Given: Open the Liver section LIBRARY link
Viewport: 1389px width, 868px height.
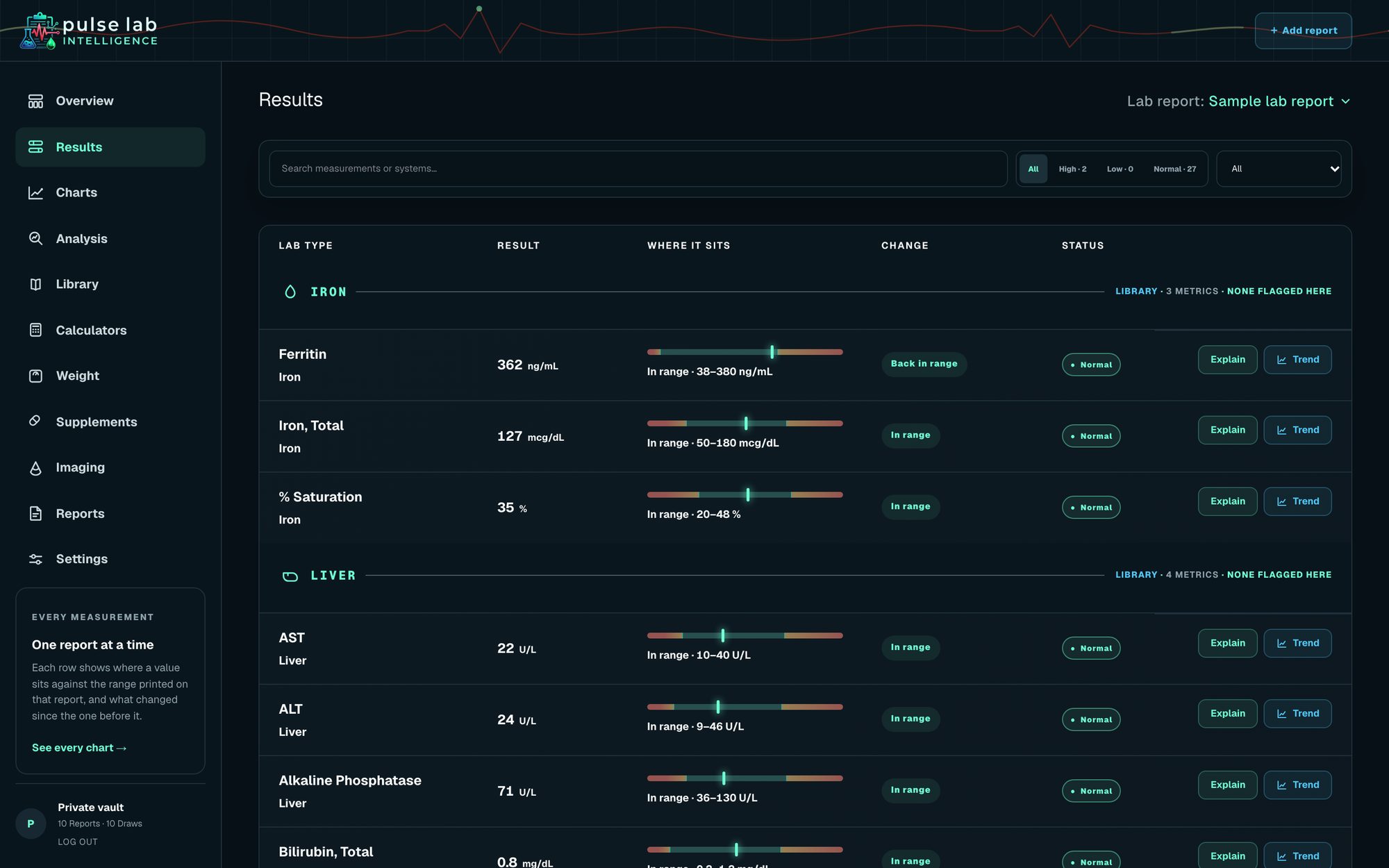Looking at the screenshot, I should (x=1136, y=575).
